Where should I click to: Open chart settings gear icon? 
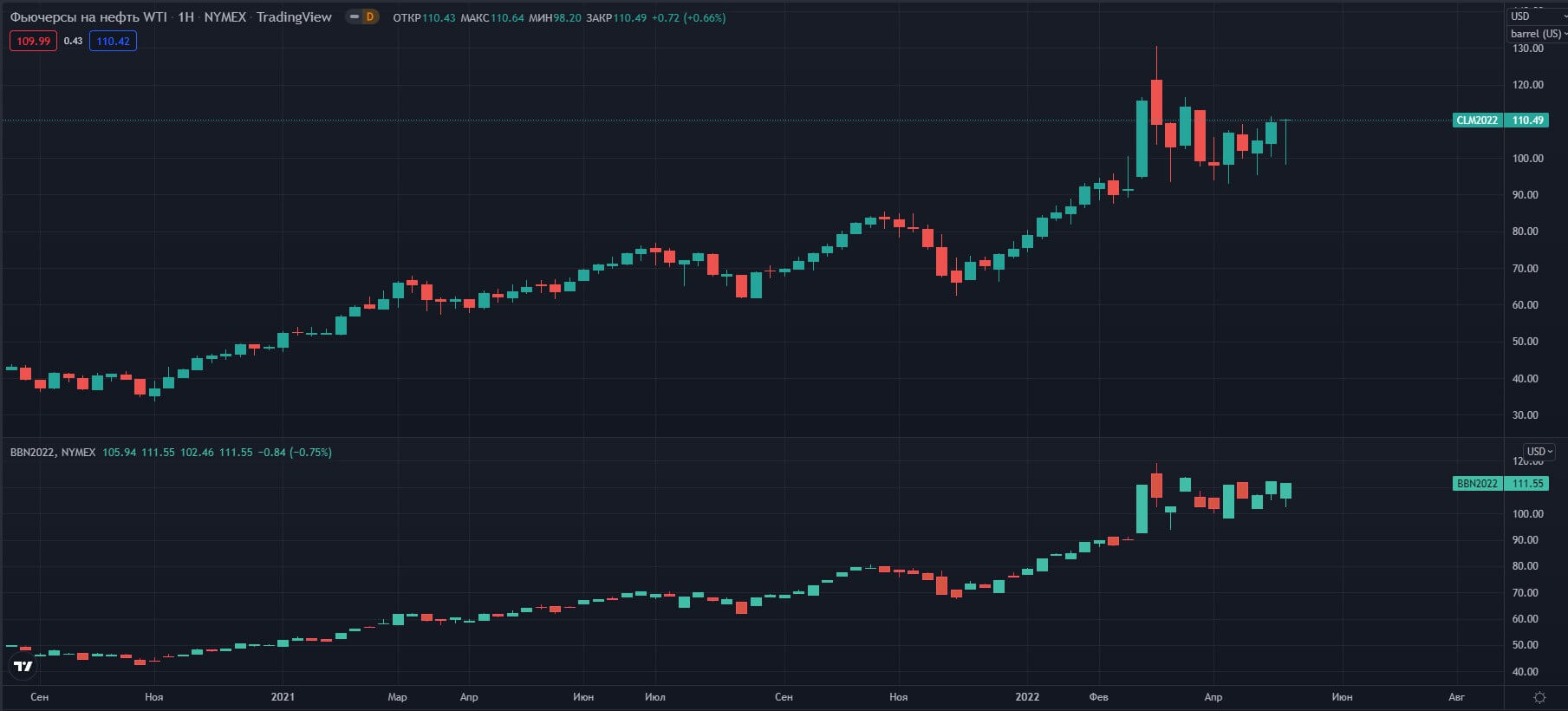click(1539, 697)
